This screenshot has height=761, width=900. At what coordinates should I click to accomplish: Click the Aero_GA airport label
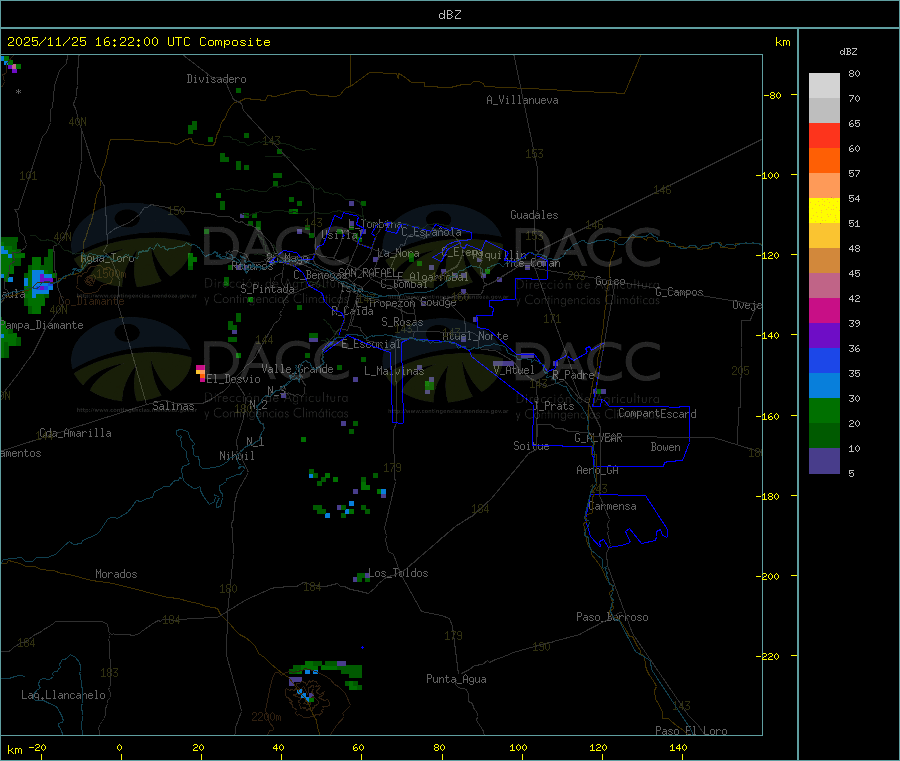click(598, 470)
